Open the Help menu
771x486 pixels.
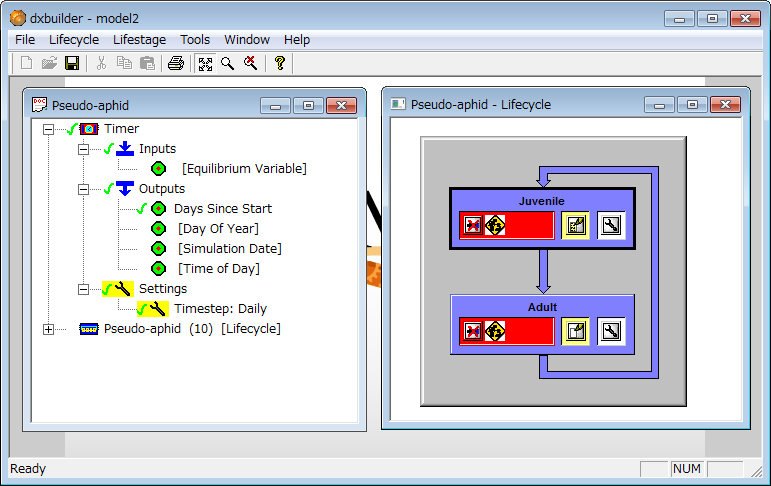[297, 39]
